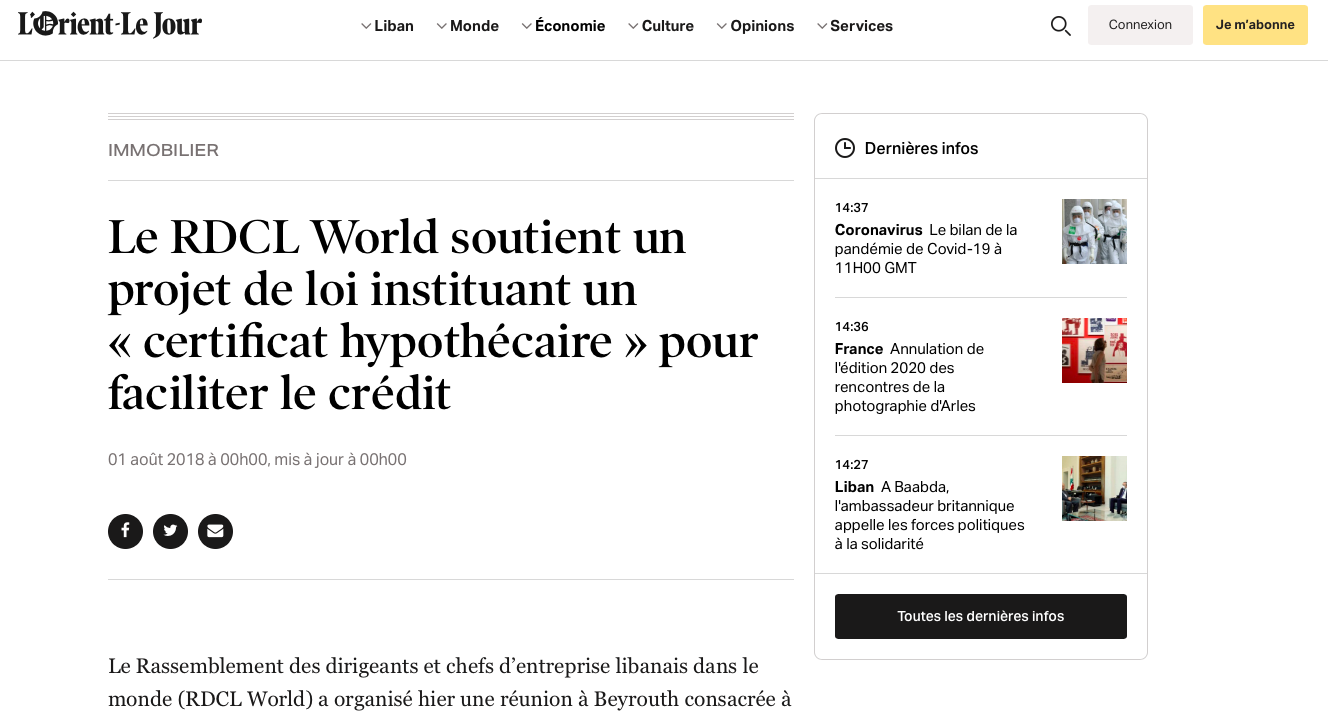This screenshot has height=719, width=1328.
Task: Open the Services section
Action: 861,26
